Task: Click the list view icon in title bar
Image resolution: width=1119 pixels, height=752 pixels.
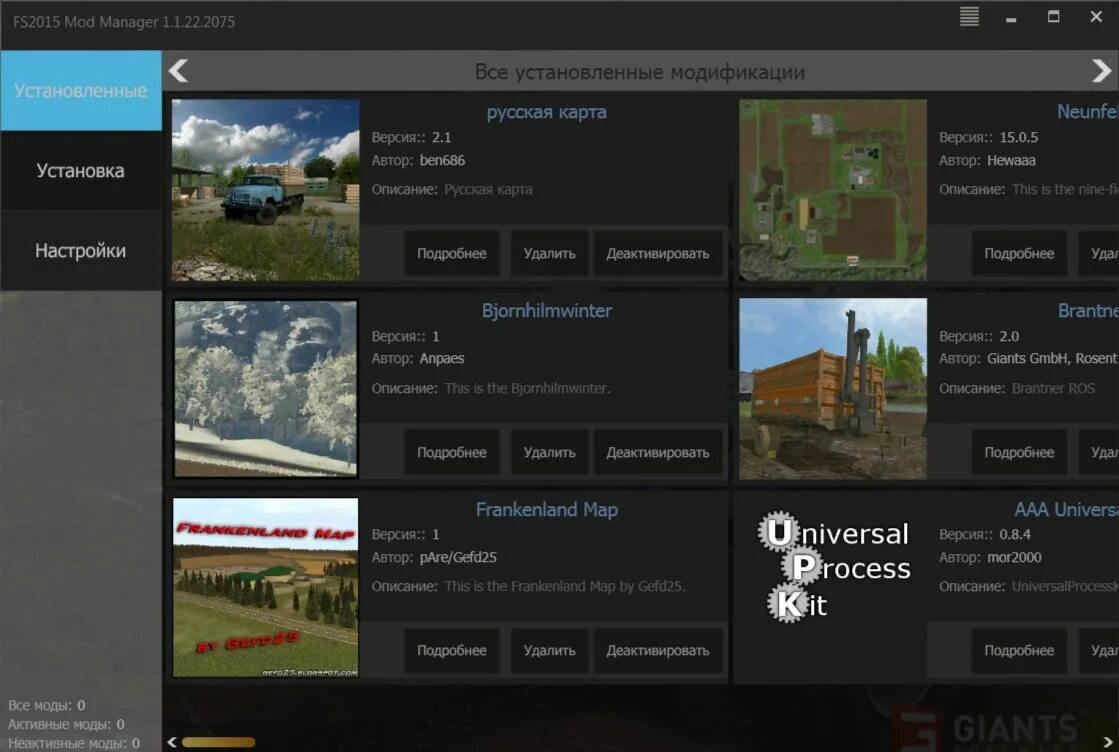Action: click(x=968, y=16)
